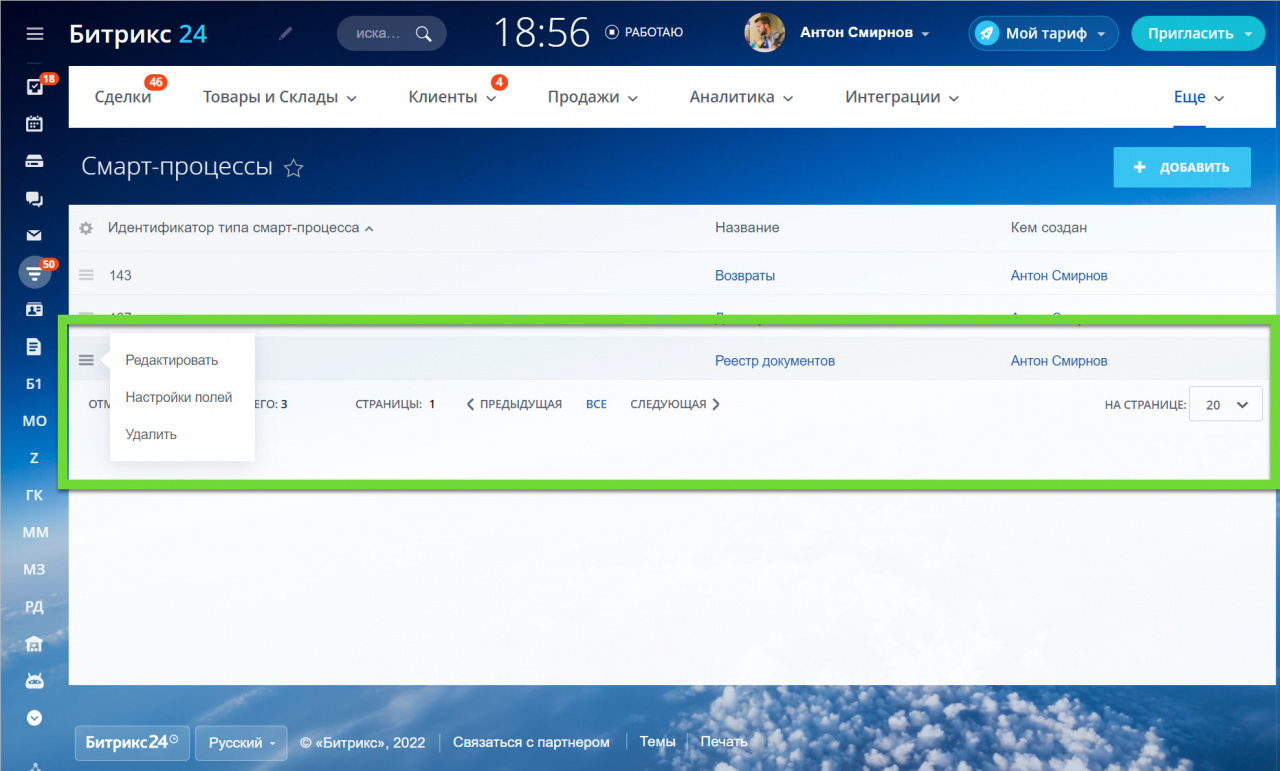The image size is (1280, 771).
Task: Click the actions menu icon on the Реестр документов row
Action: [86, 360]
